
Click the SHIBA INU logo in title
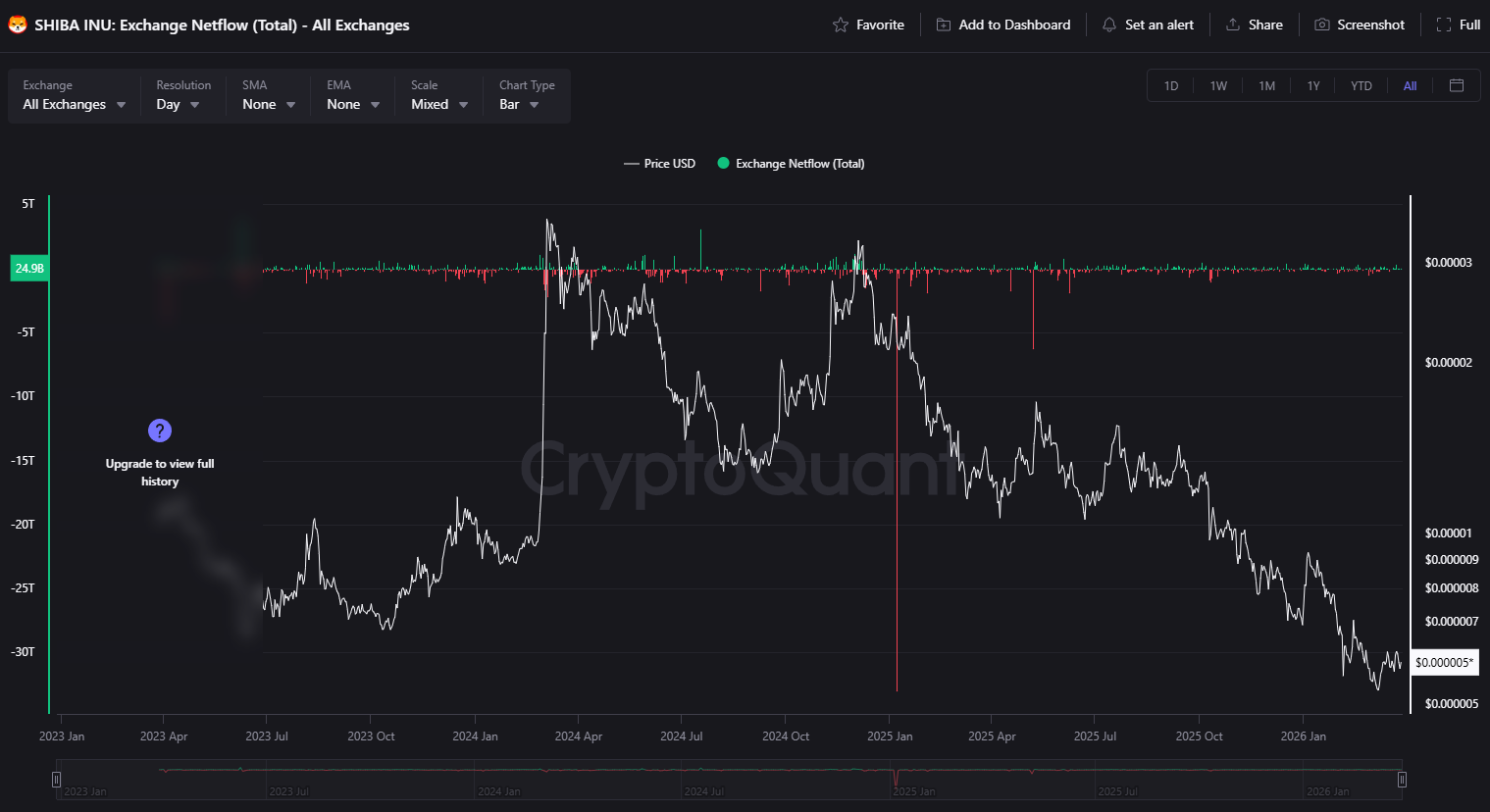point(18,25)
